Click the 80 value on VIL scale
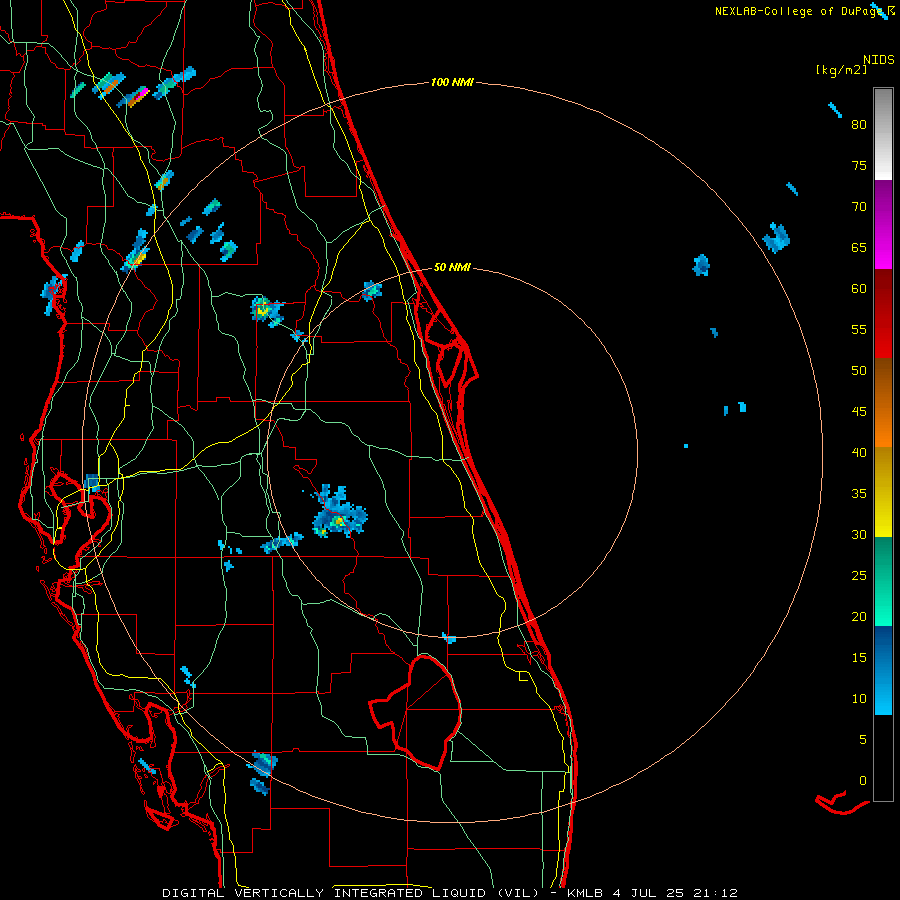Viewport: 900px width, 900px height. pyautogui.click(x=859, y=125)
